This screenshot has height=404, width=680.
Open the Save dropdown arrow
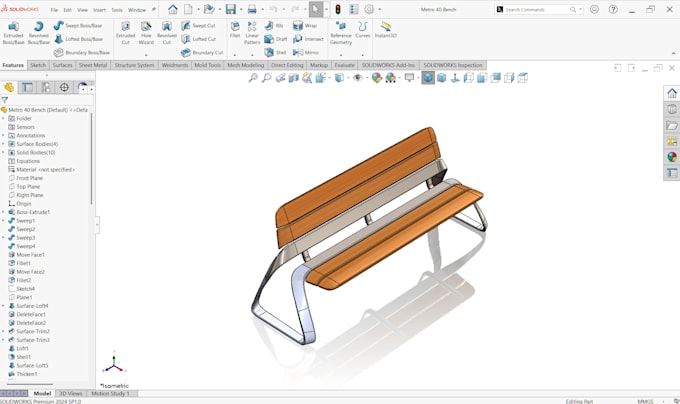pos(241,9)
